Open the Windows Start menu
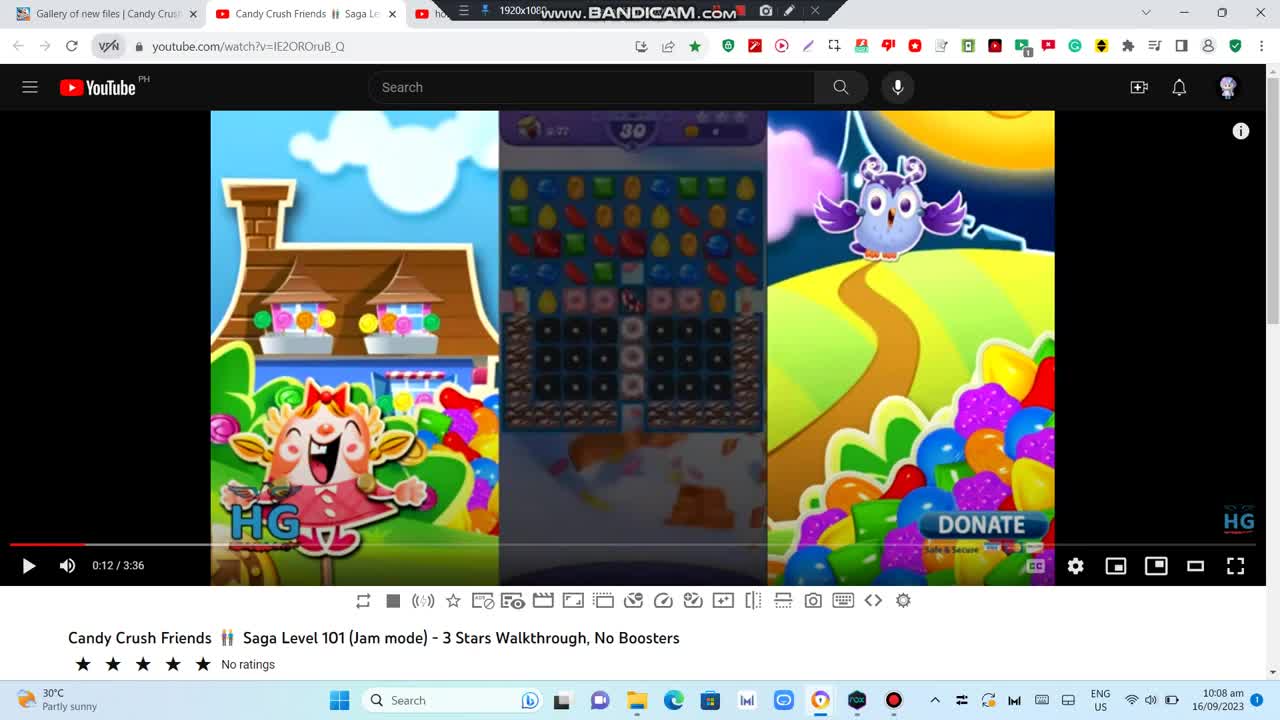 pos(340,700)
